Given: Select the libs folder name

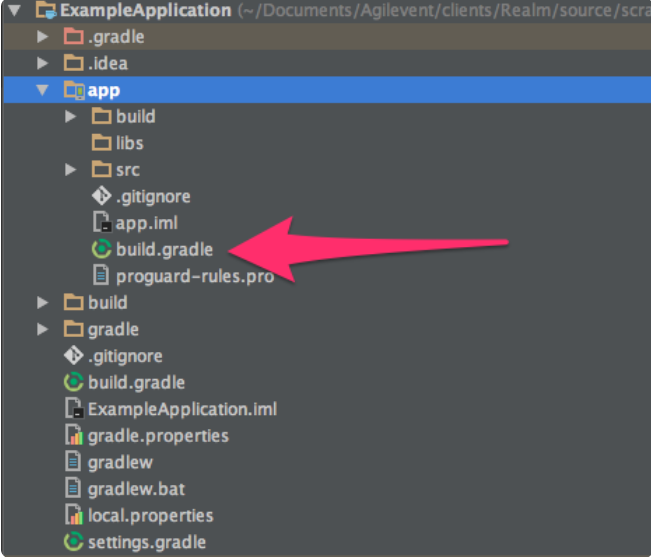Looking at the screenshot, I should tap(130, 143).
